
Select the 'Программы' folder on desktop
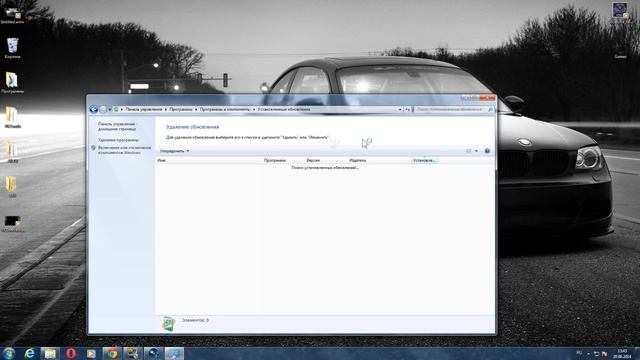pyautogui.click(x=12, y=82)
